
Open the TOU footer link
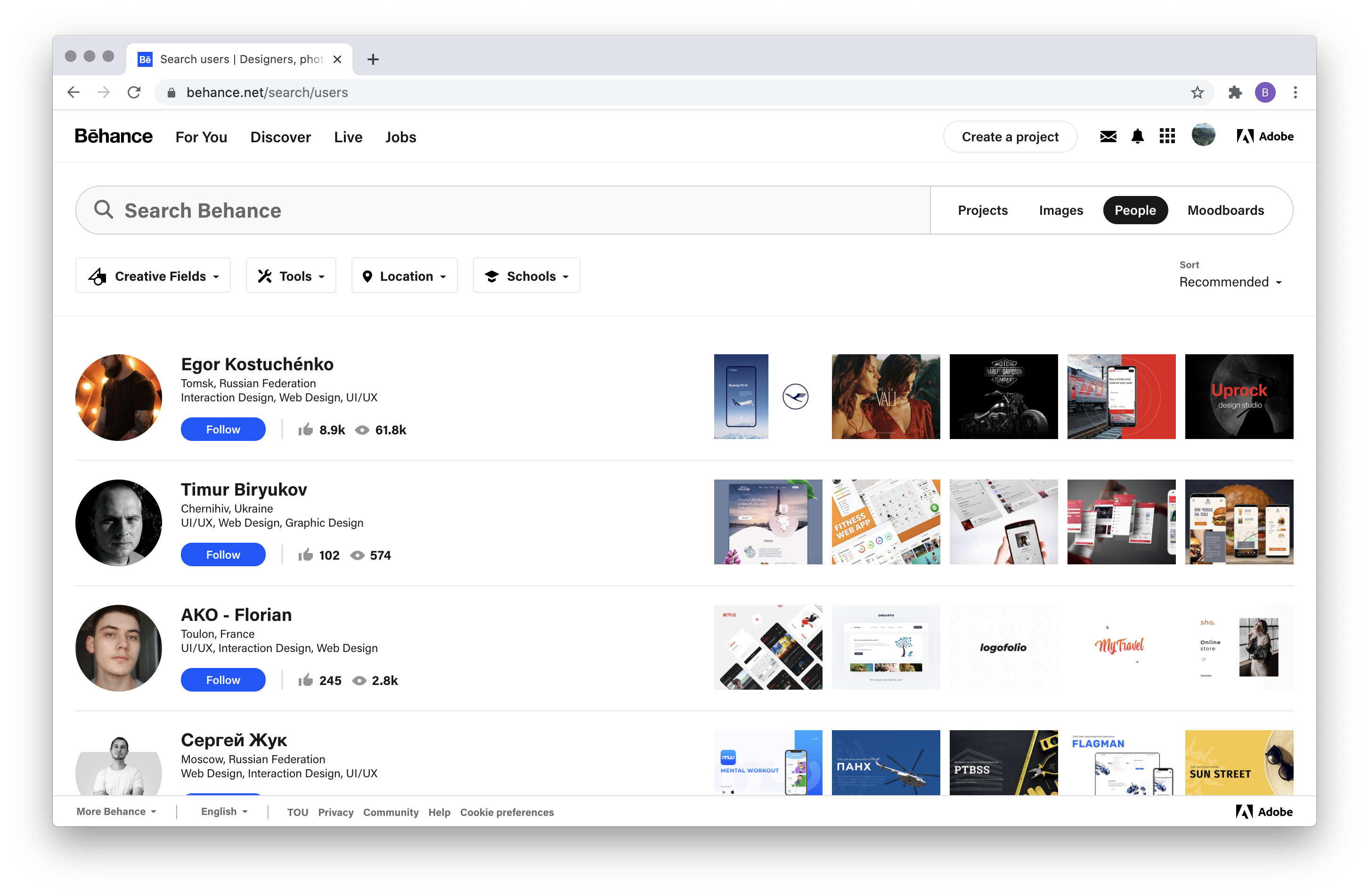point(297,812)
